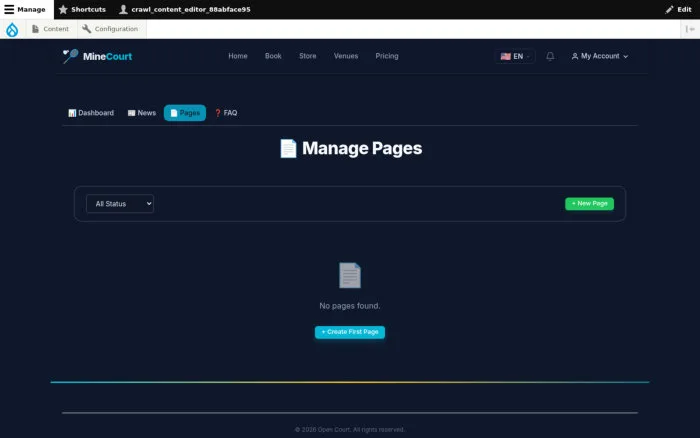Collapse the admin toolbar orientation toggle

pos(690,29)
